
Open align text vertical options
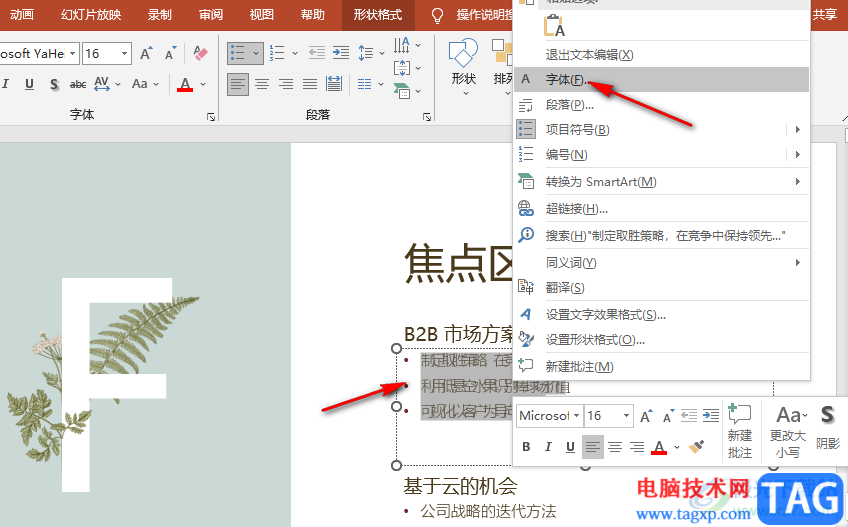coord(407,68)
